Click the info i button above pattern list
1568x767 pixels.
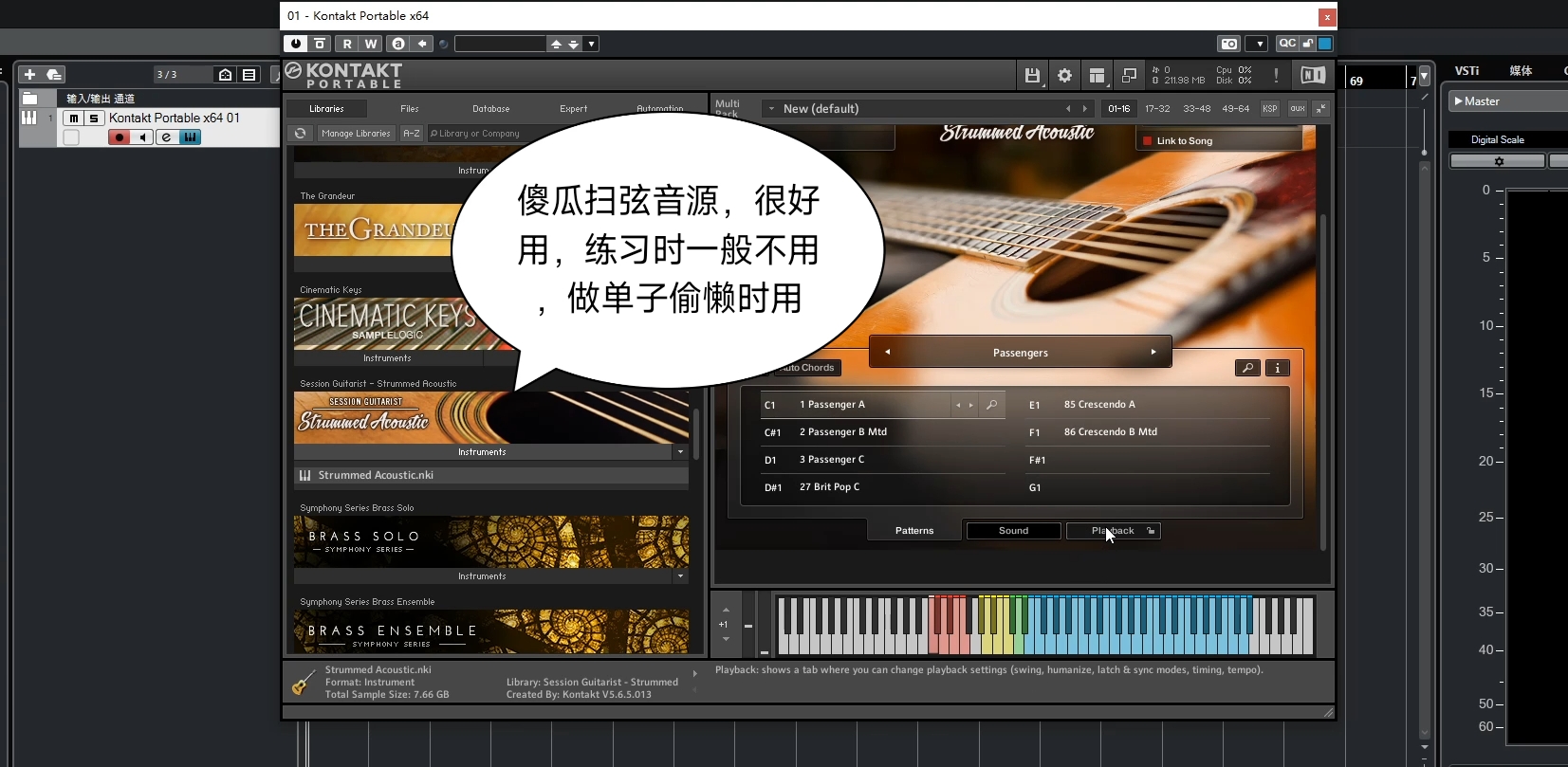(1277, 368)
